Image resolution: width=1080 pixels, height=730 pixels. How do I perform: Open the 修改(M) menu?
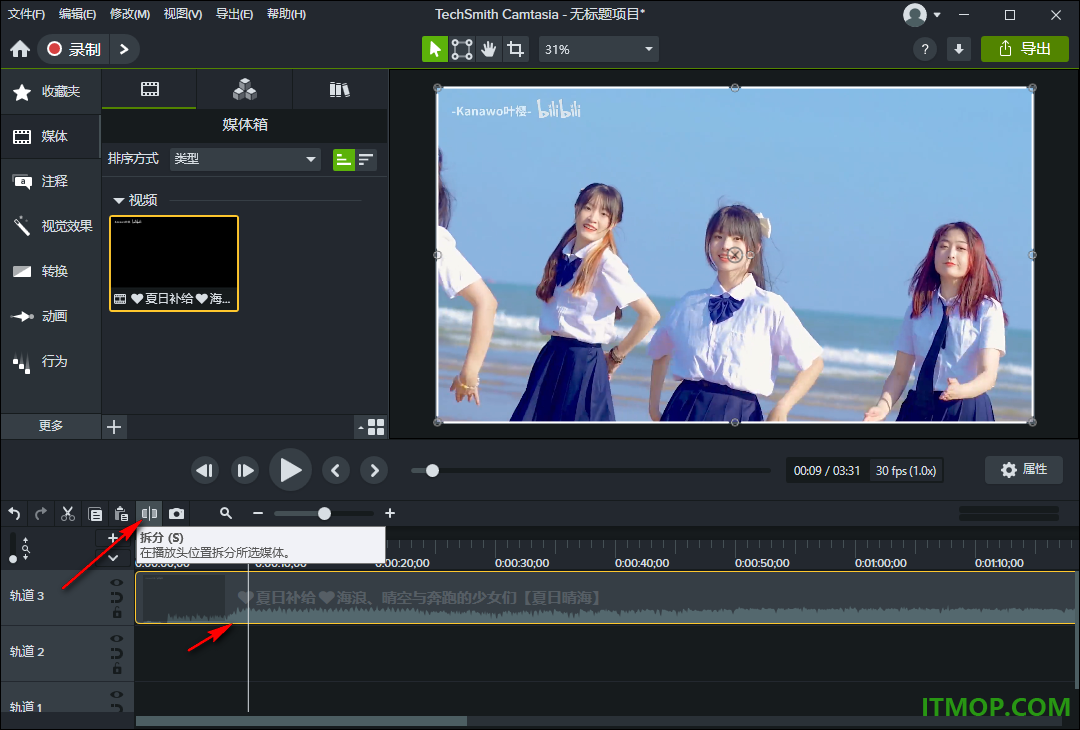(x=129, y=14)
